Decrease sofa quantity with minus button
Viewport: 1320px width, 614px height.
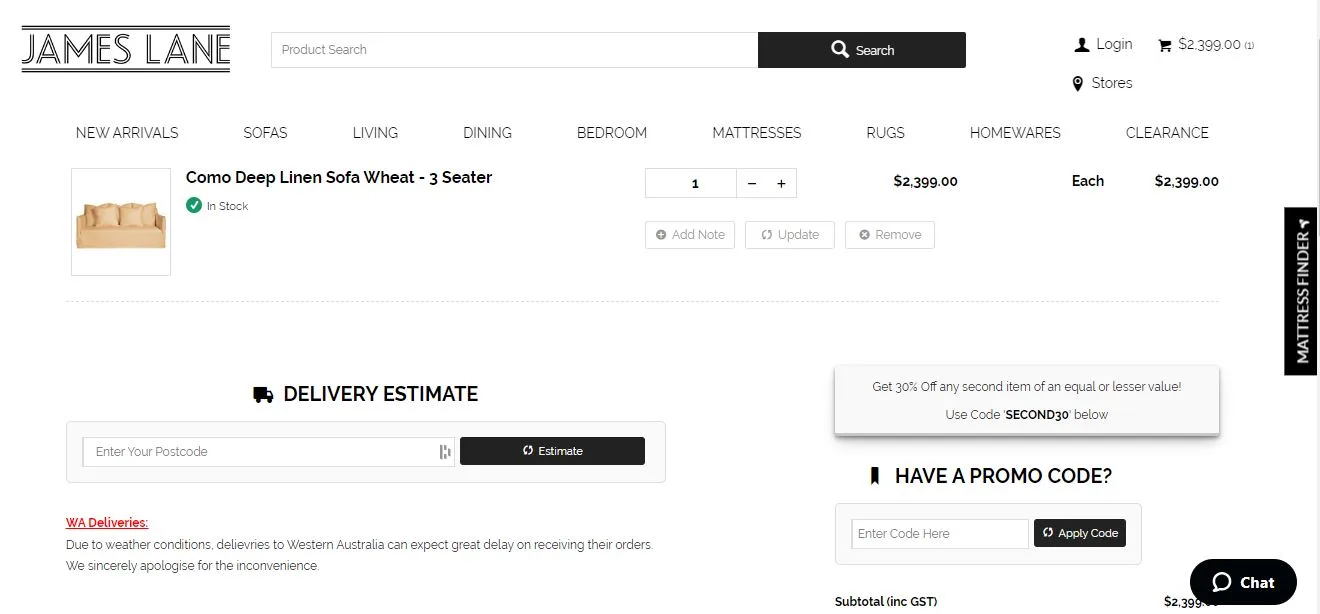click(x=752, y=184)
